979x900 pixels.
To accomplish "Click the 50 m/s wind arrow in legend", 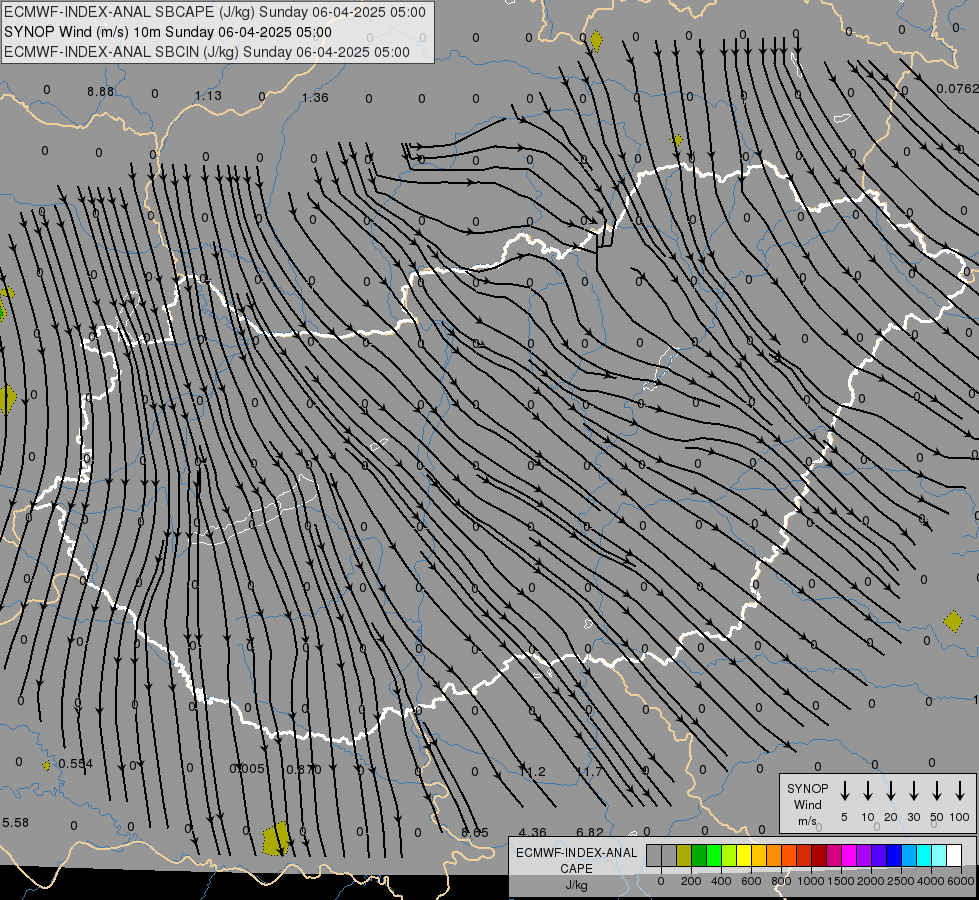I will pos(937,791).
